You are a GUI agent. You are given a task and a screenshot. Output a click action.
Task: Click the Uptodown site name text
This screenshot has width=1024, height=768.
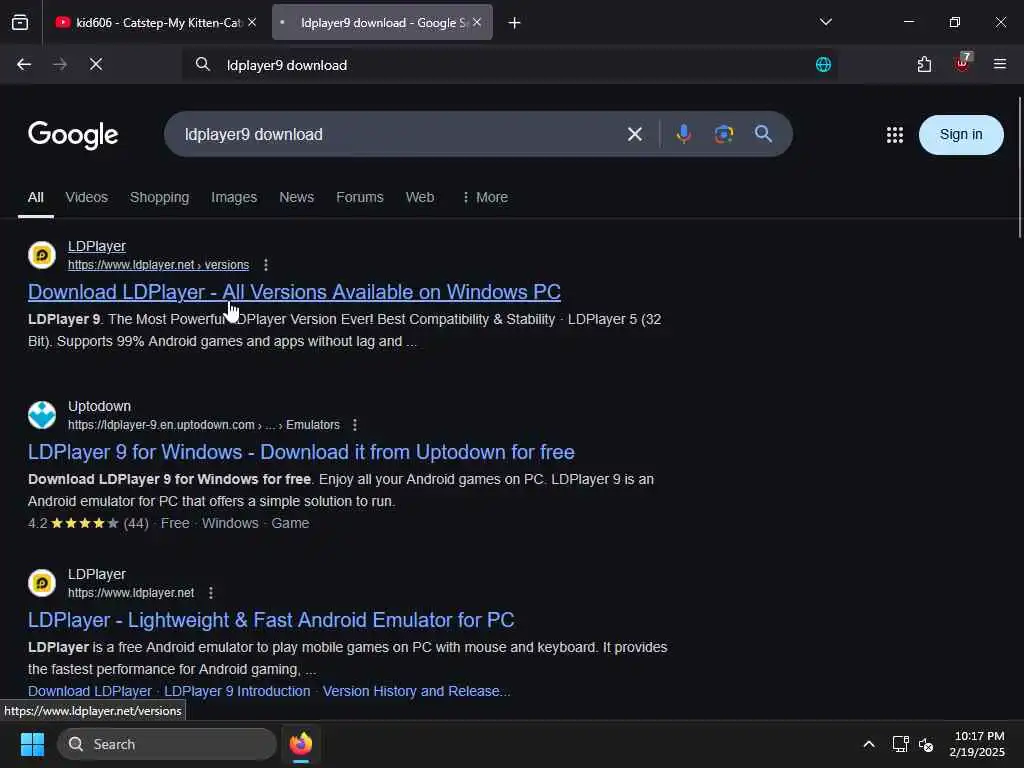(x=99, y=406)
